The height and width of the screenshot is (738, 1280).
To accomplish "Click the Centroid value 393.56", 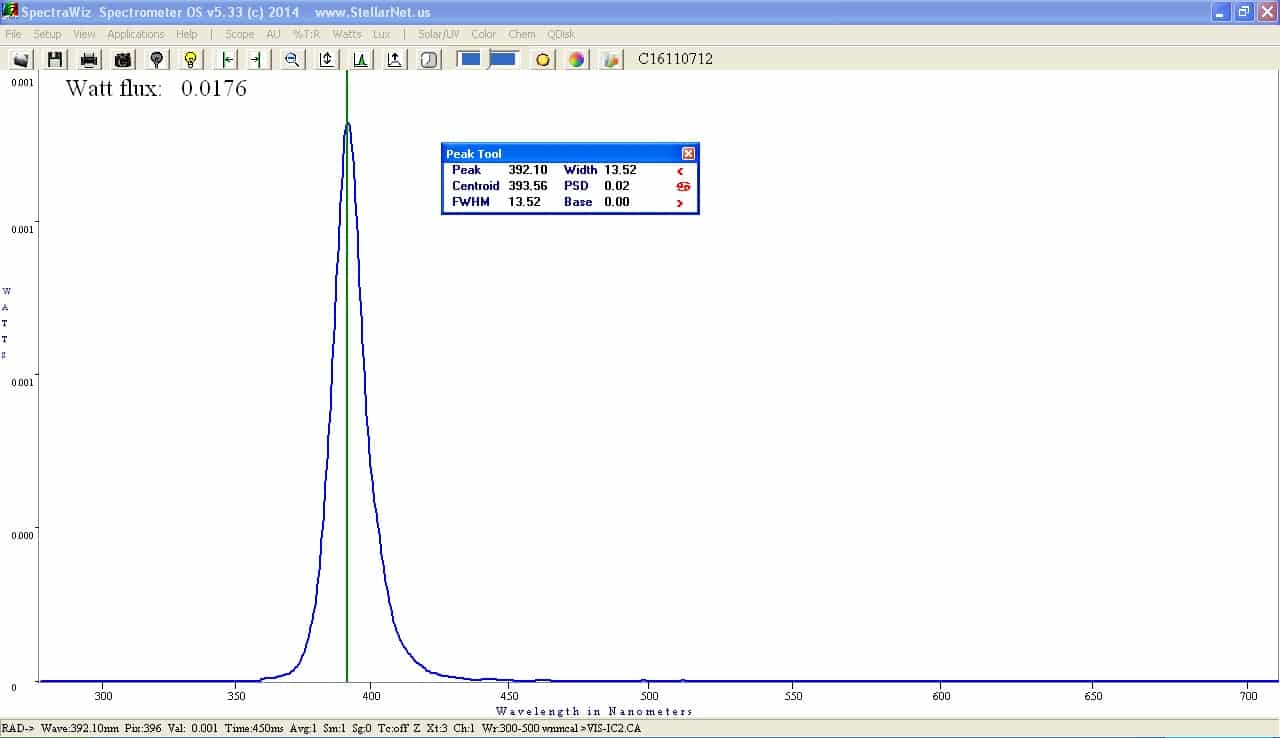I will pos(527,186).
